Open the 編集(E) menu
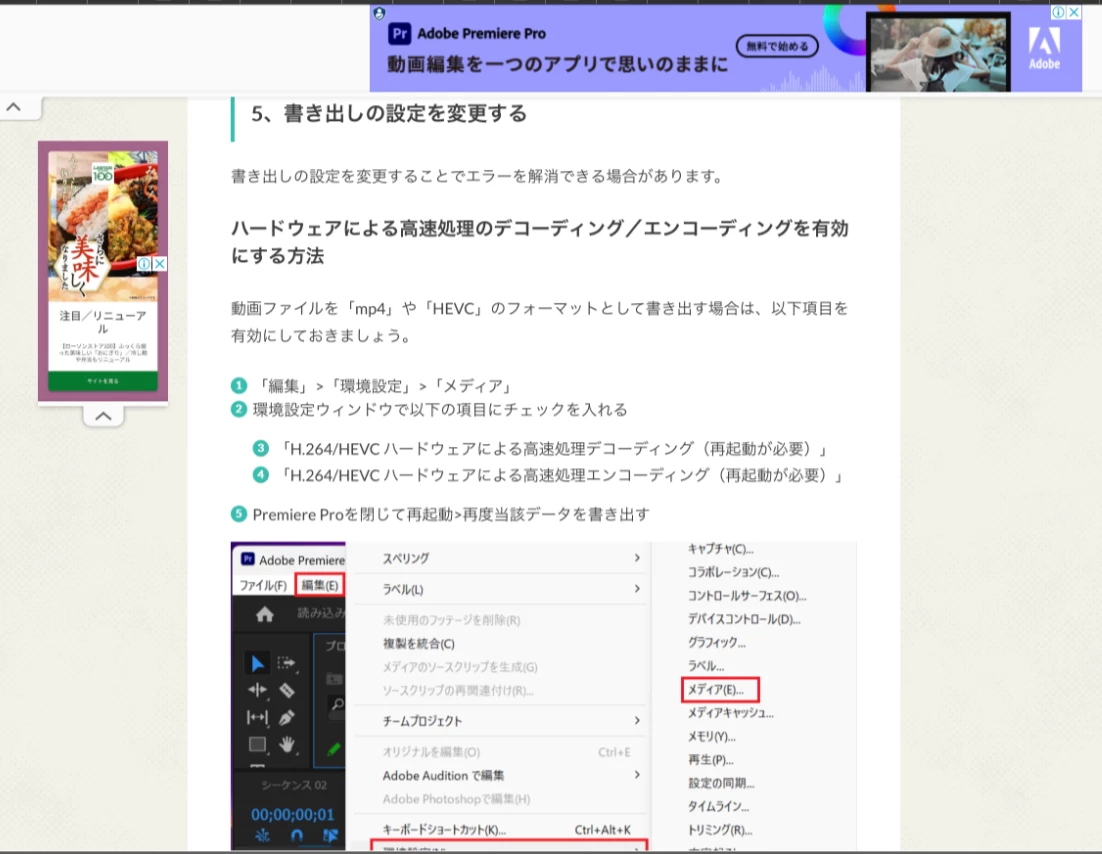 pyautogui.click(x=320, y=585)
